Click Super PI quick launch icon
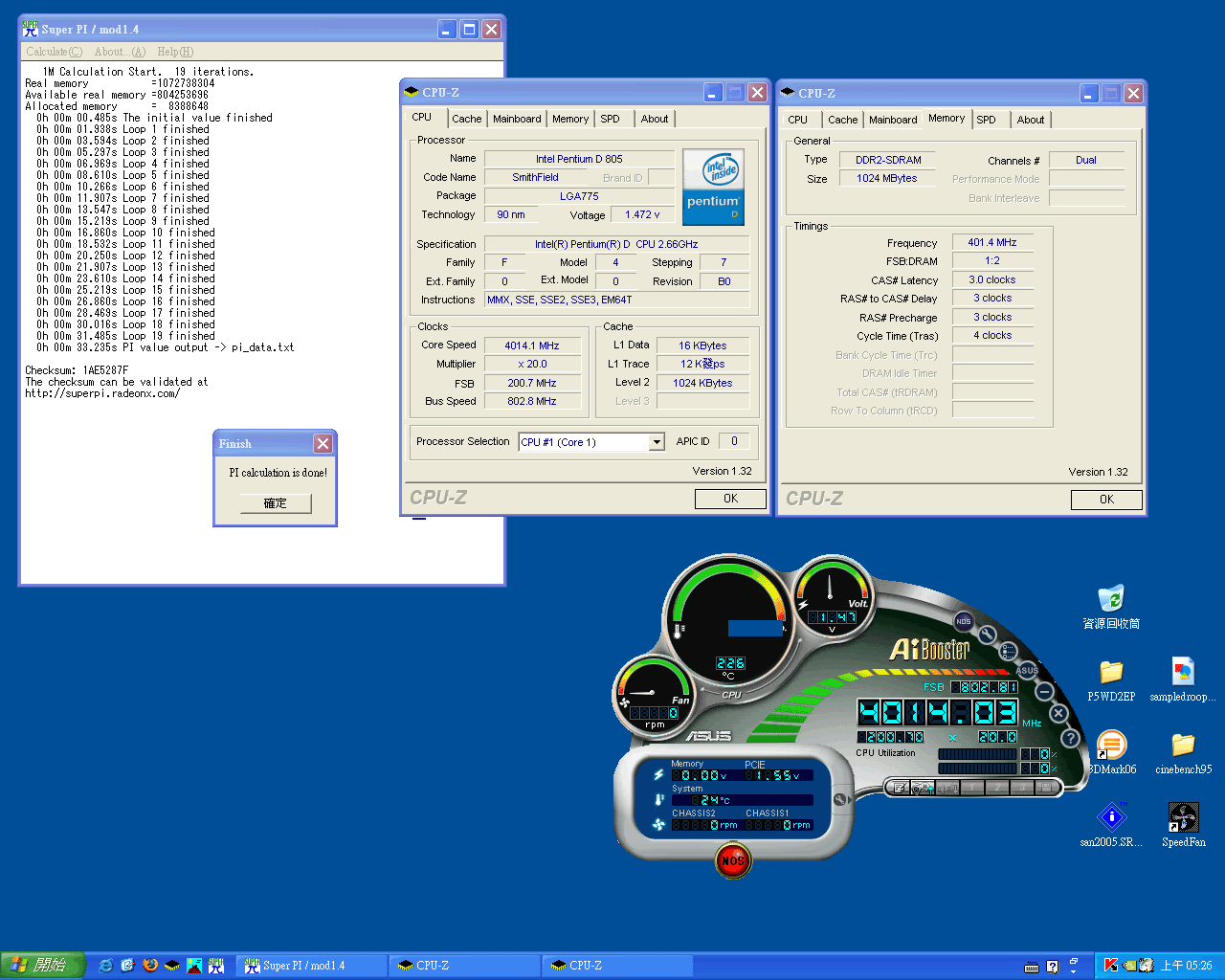 point(217,966)
